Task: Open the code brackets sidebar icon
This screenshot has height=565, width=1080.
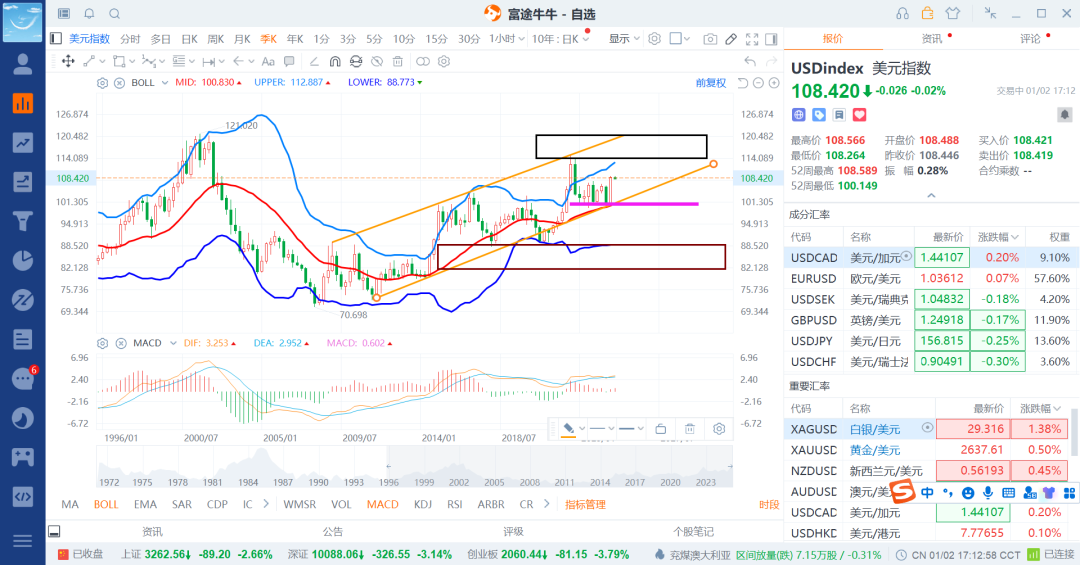Action: click(x=23, y=496)
